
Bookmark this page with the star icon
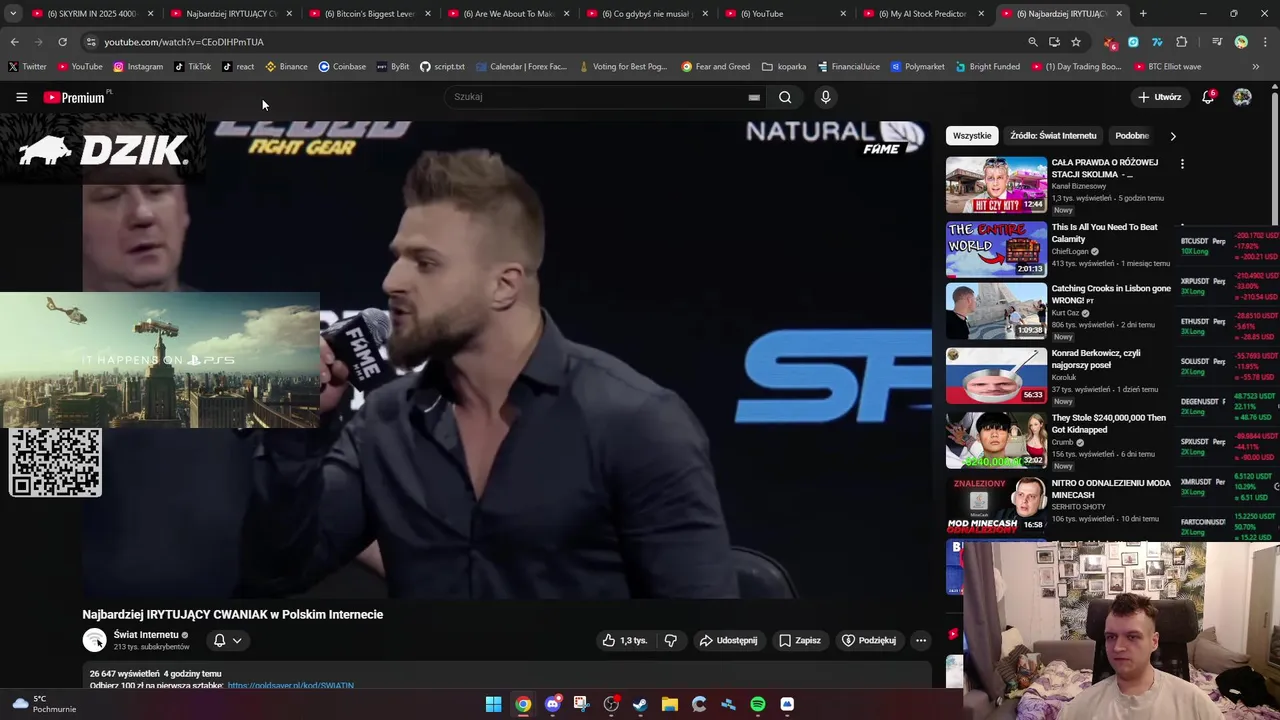1076,42
